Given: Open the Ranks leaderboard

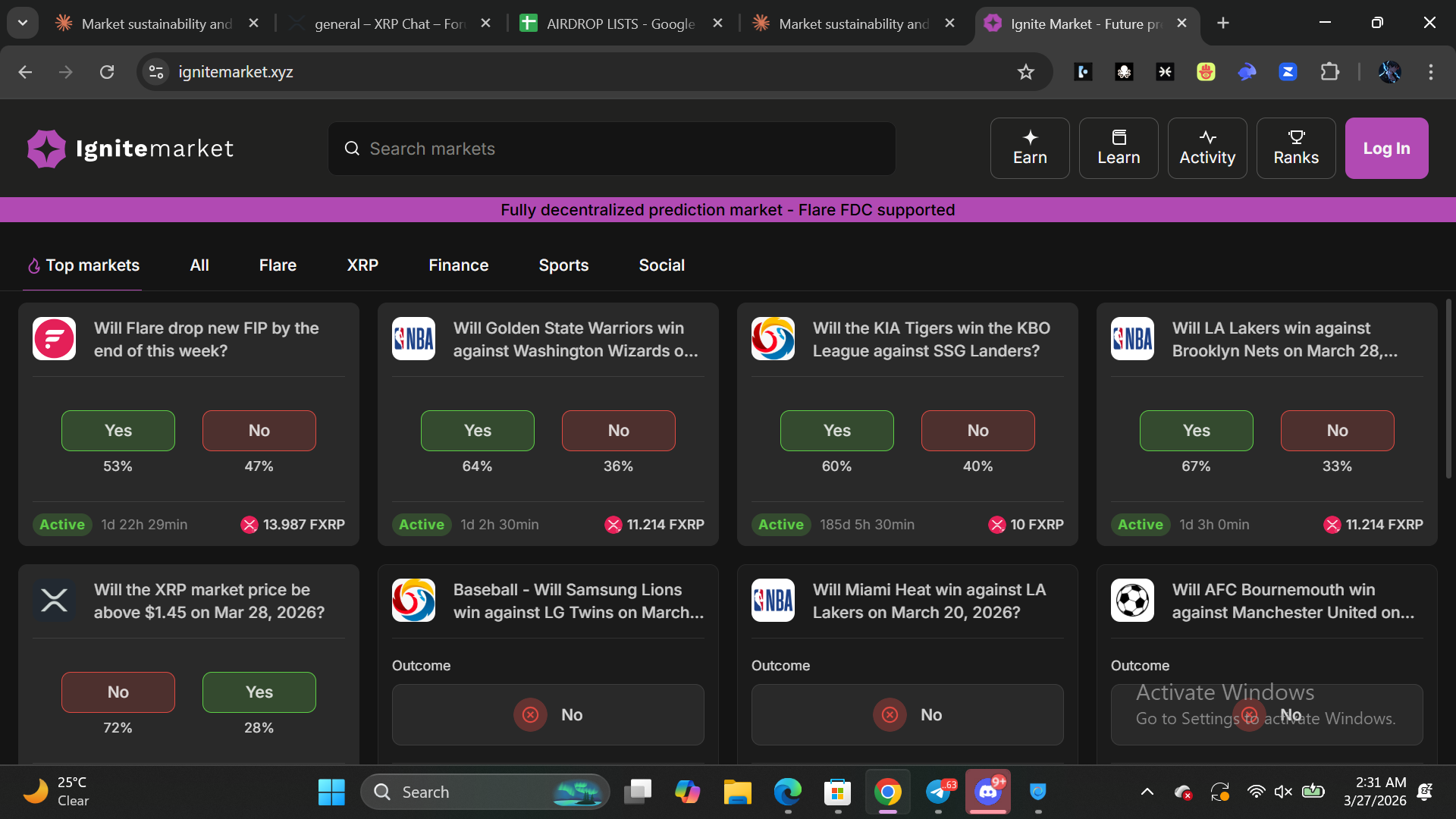Looking at the screenshot, I should coord(1296,148).
